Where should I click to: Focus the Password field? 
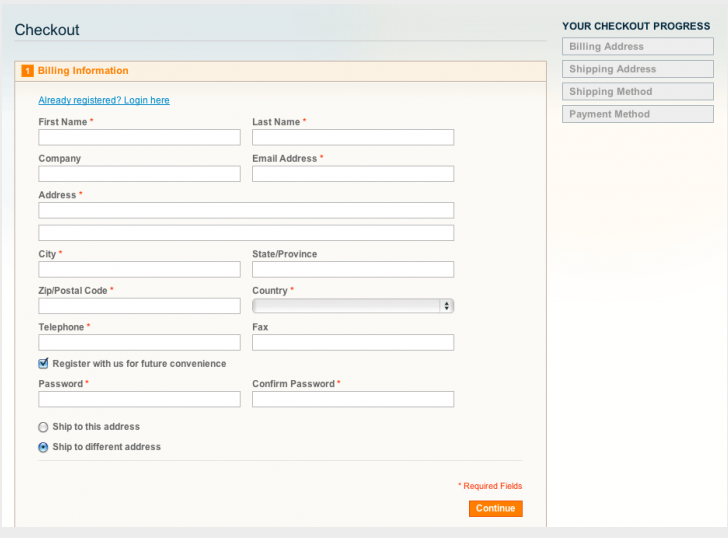tap(139, 399)
